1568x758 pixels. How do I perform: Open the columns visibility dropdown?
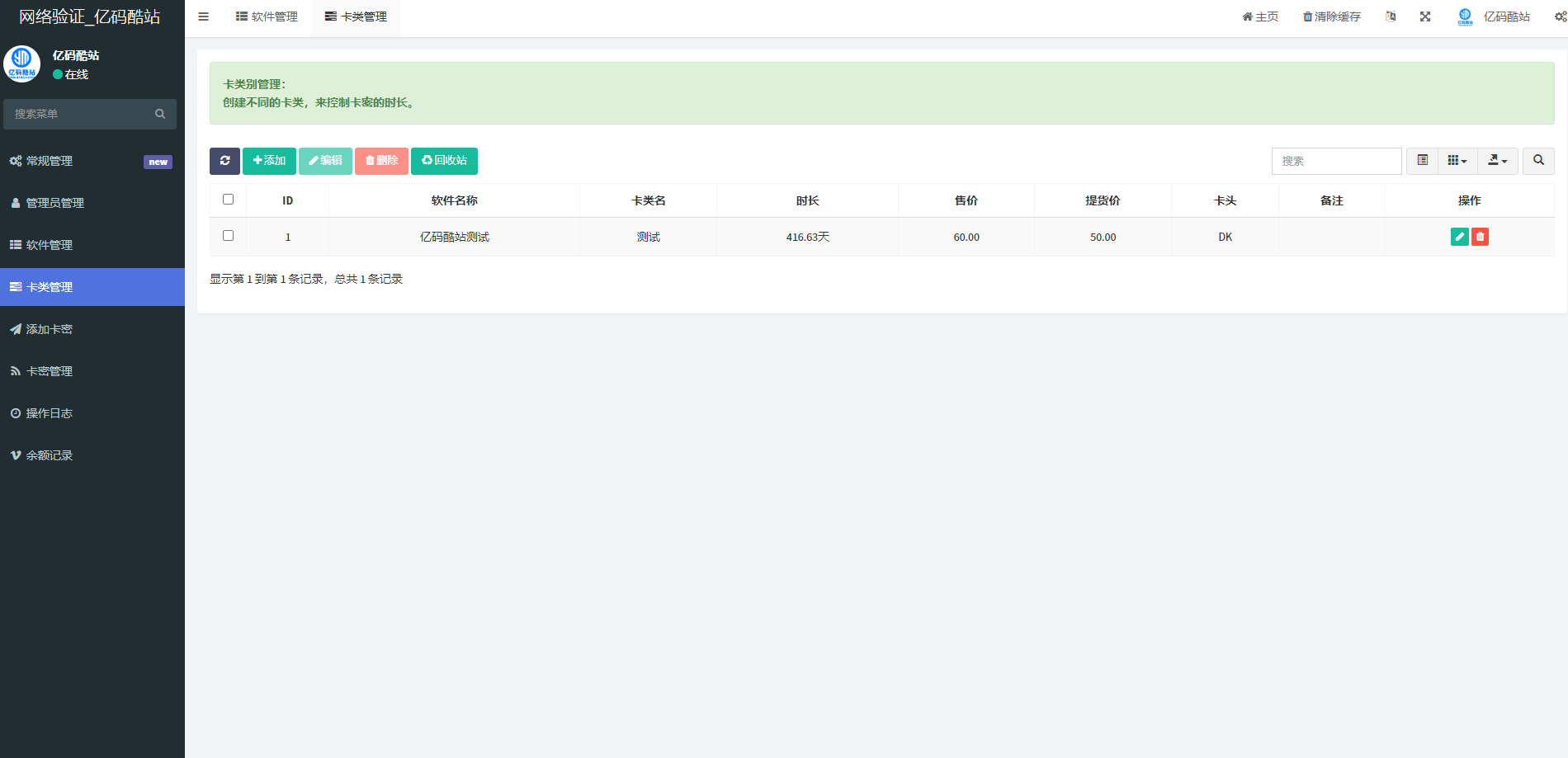[x=1457, y=161]
